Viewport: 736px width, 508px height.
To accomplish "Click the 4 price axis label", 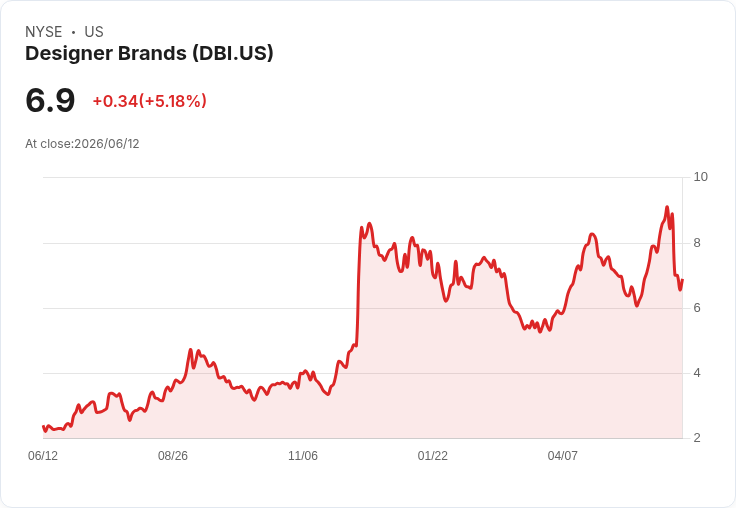I will click(x=697, y=373).
